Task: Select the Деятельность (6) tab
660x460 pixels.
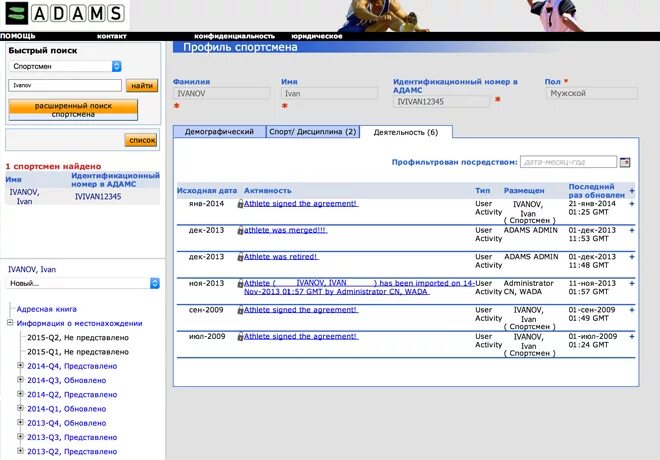Action: 406,132
